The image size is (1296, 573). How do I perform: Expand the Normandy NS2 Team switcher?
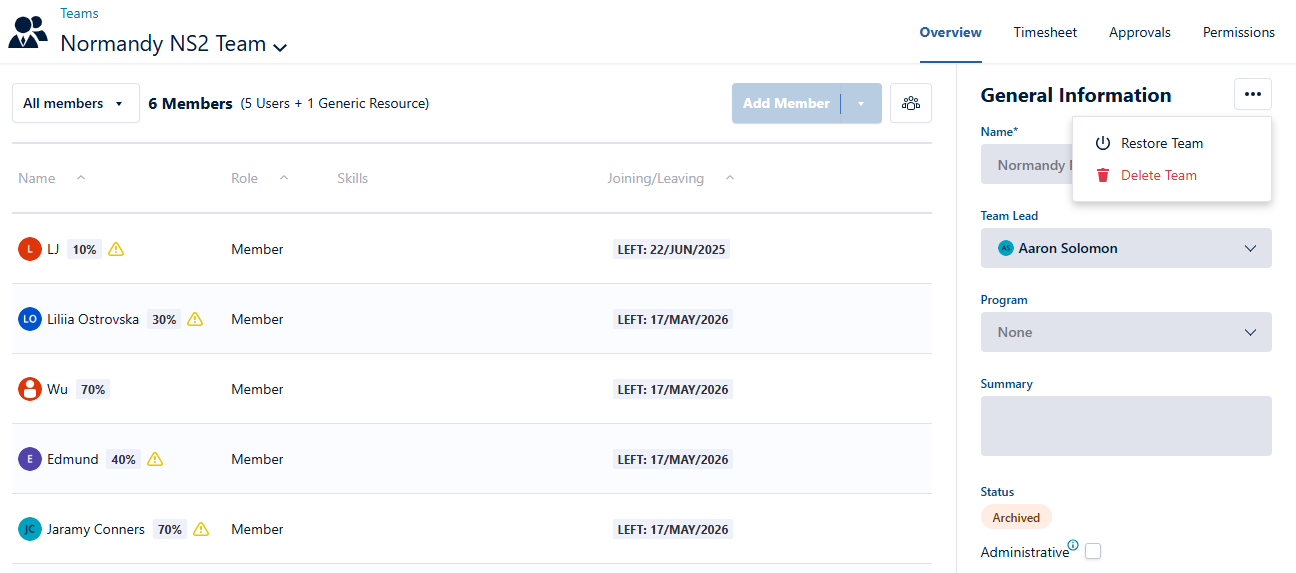tap(281, 46)
